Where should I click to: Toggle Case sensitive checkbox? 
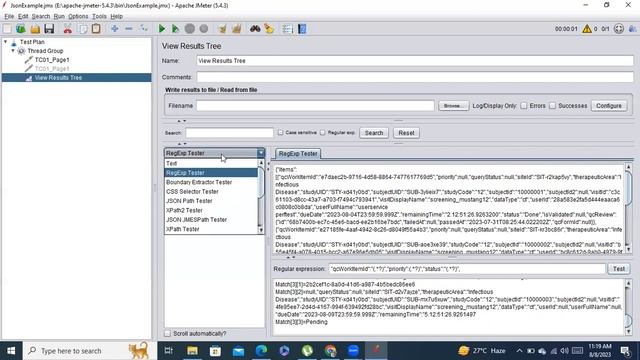pyautogui.click(x=280, y=133)
